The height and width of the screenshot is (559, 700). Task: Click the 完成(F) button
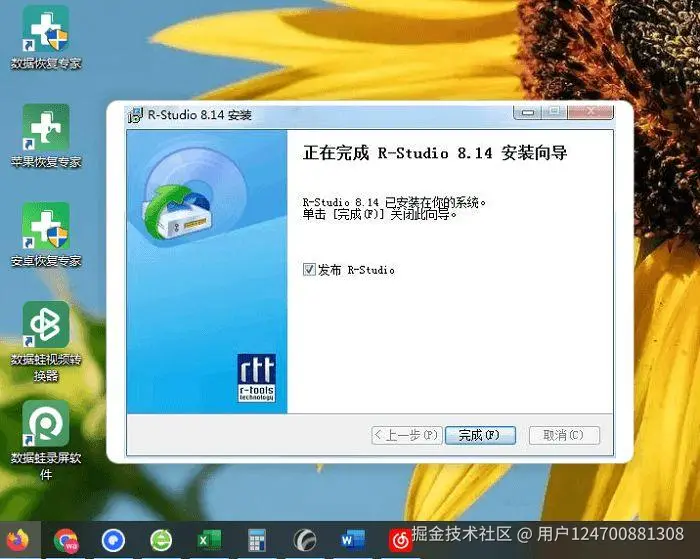(x=480, y=435)
